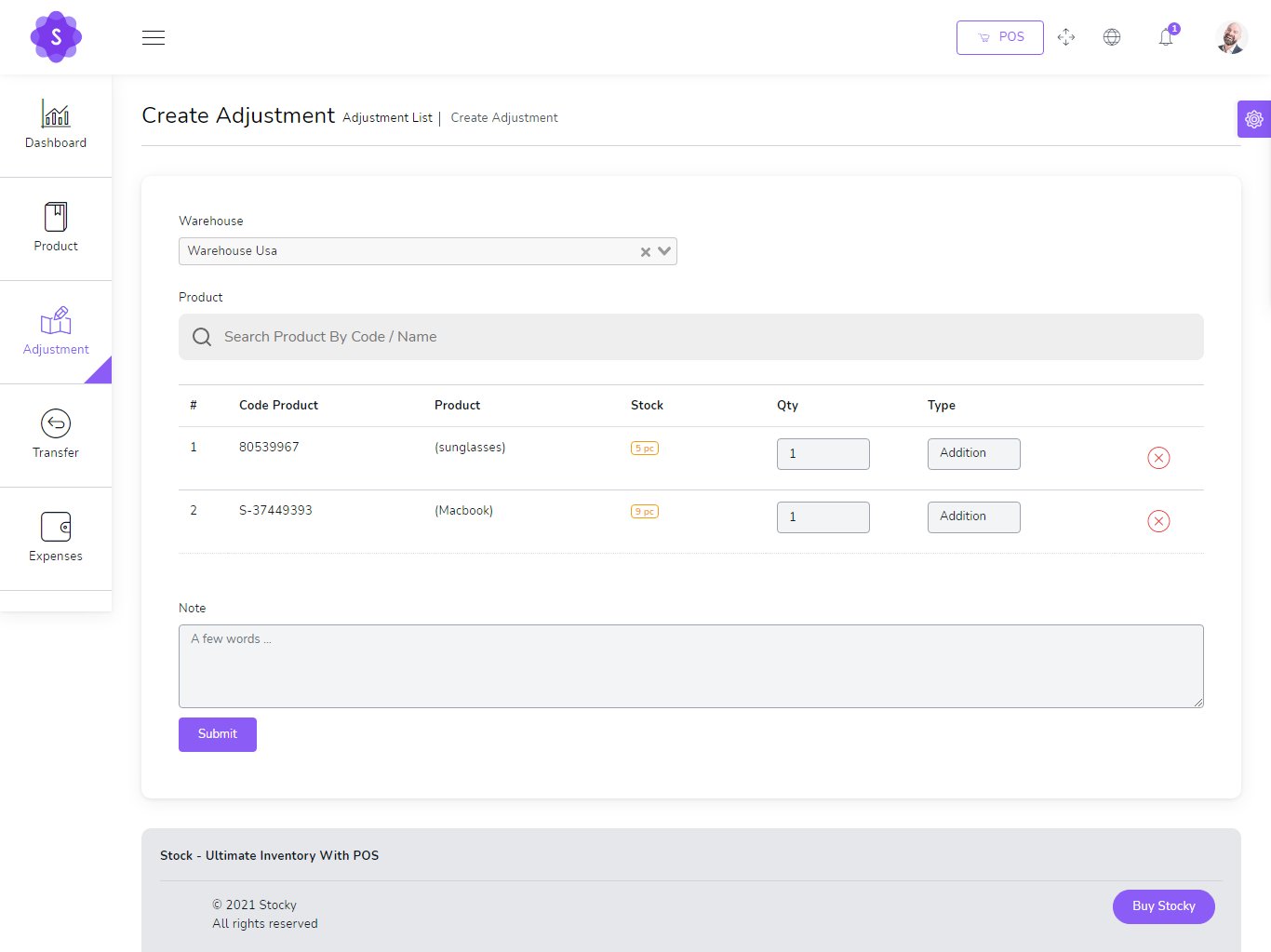Open the language globe selector
The height and width of the screenshot is (952, 1271).
point(1112,37)
